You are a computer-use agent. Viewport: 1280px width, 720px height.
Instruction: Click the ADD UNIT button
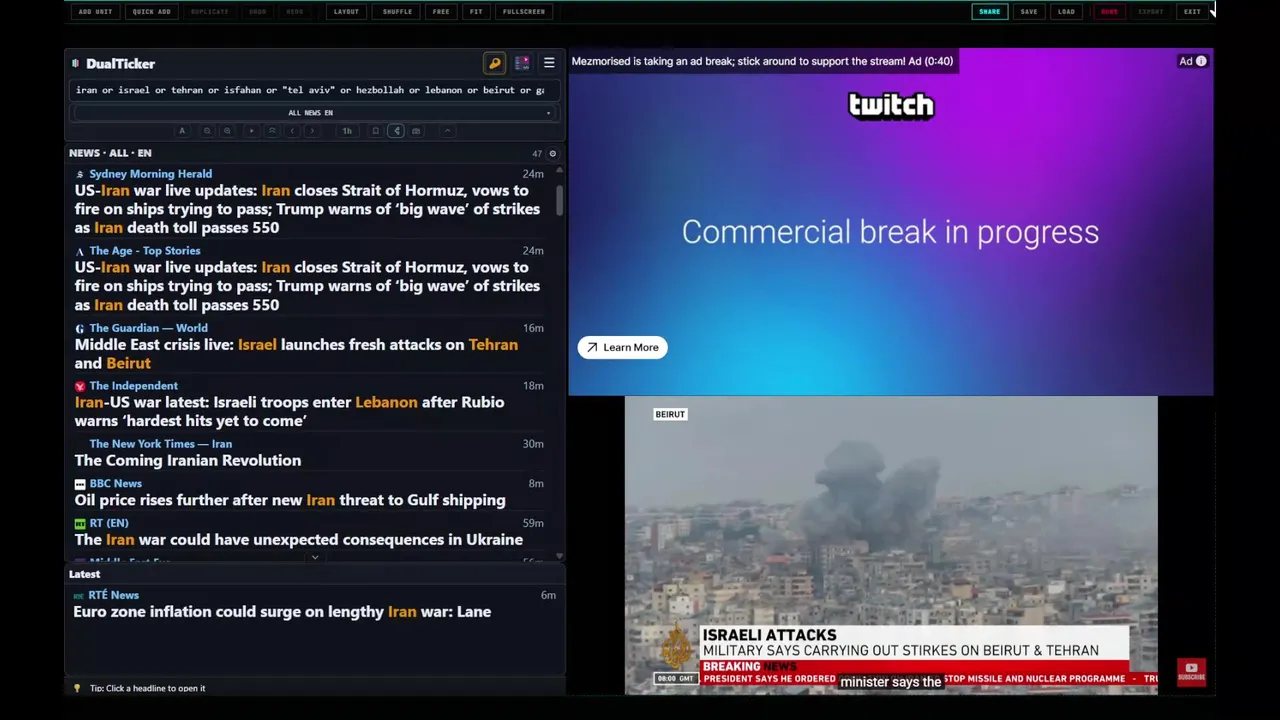tap(95, 12)
